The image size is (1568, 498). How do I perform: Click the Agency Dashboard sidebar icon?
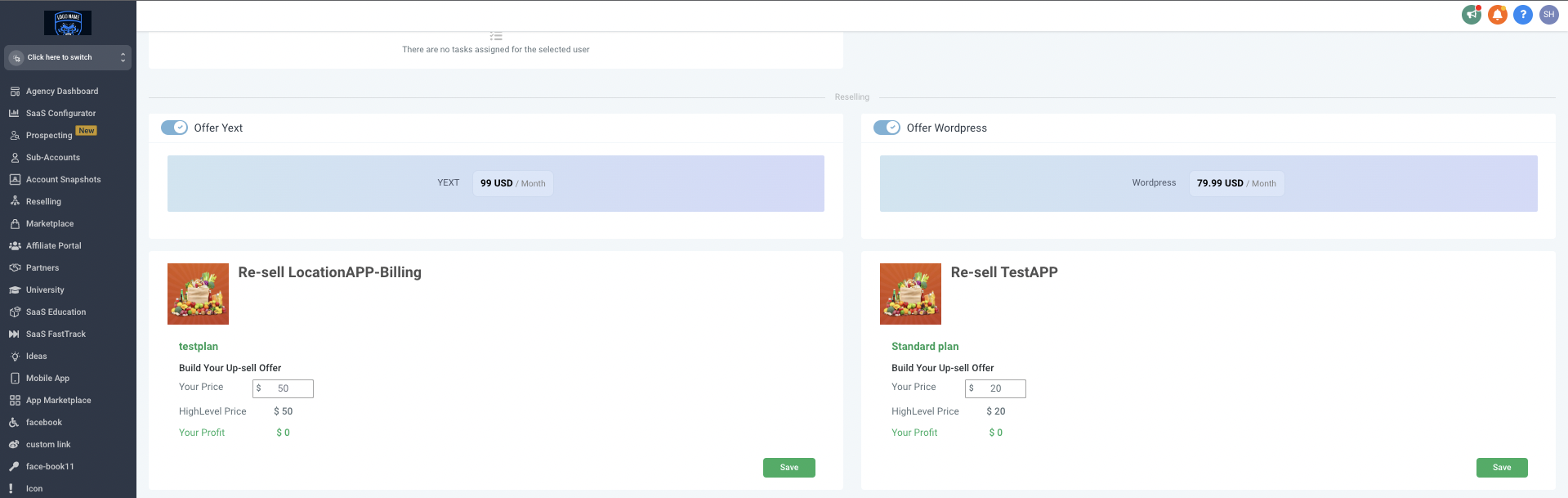(15, 92)
